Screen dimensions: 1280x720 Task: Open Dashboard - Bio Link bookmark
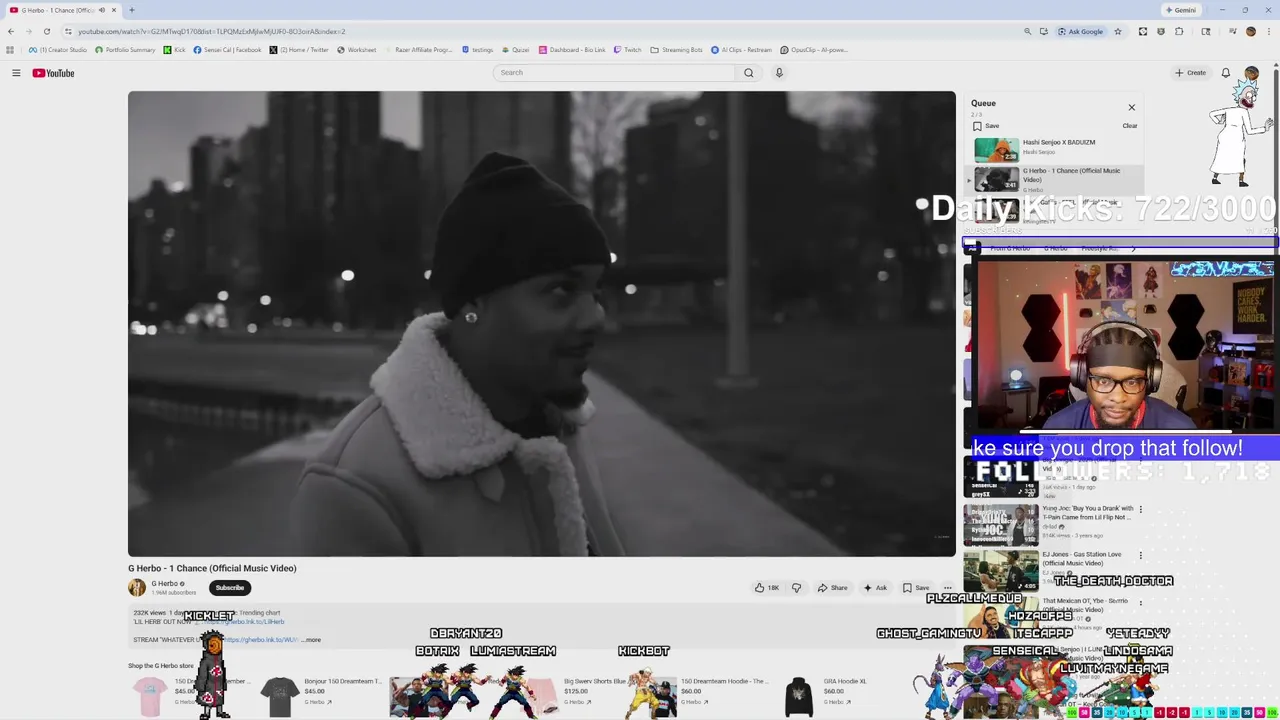(x=571, y=50)
